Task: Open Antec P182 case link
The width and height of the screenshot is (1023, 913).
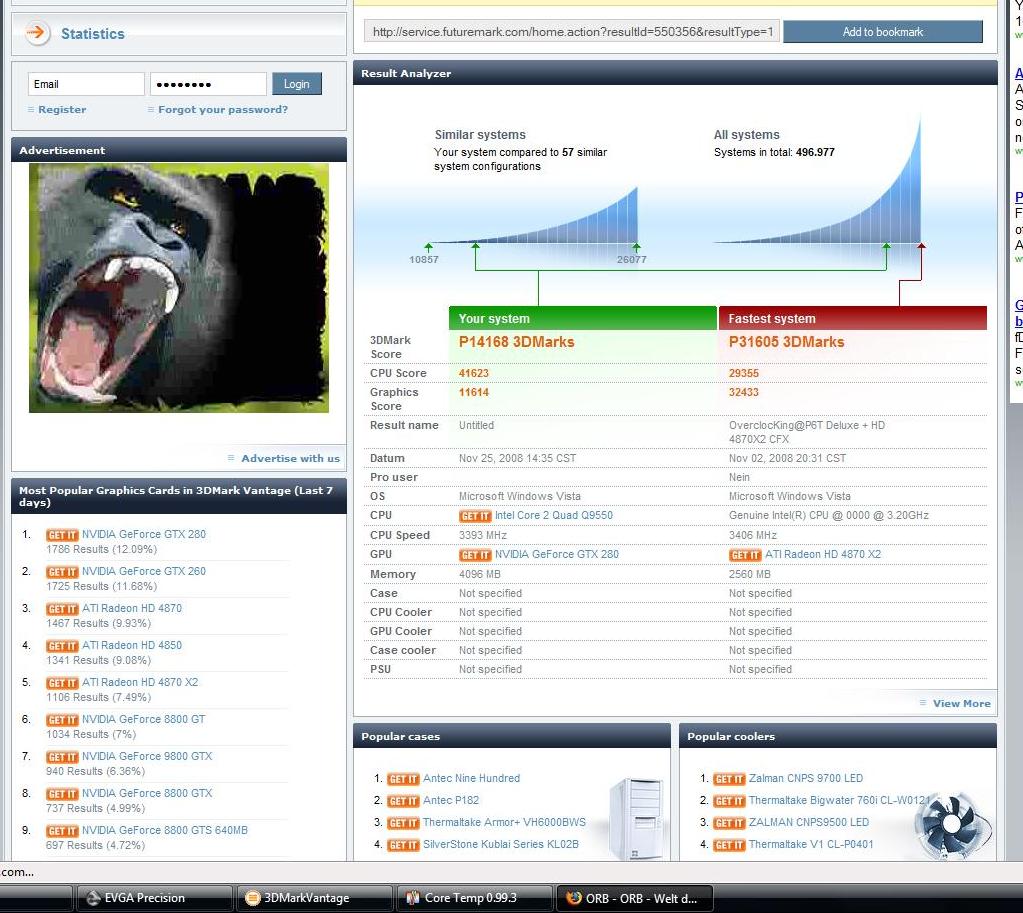Action: point(451,801)
